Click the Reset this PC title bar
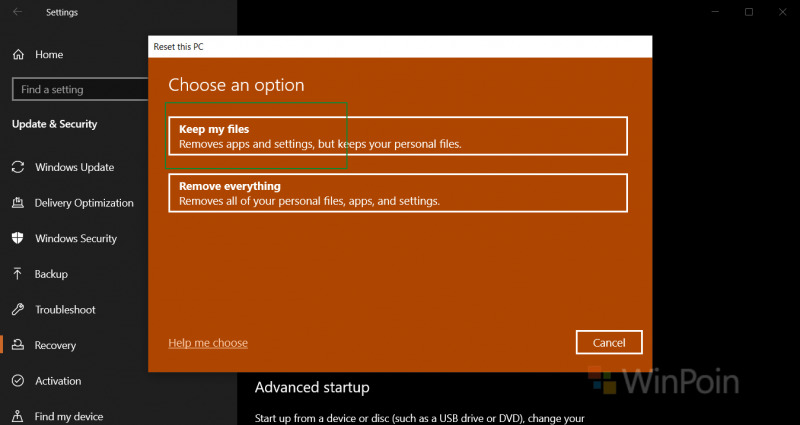 click(400, 46)
